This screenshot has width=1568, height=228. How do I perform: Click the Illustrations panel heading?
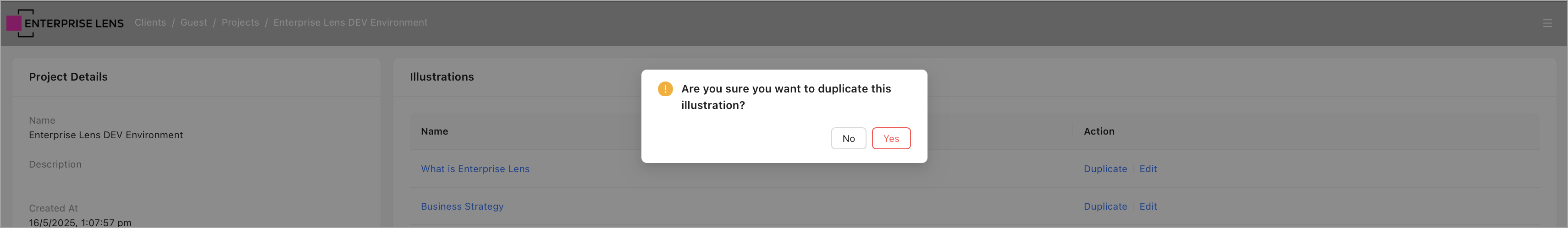[442, 77]
